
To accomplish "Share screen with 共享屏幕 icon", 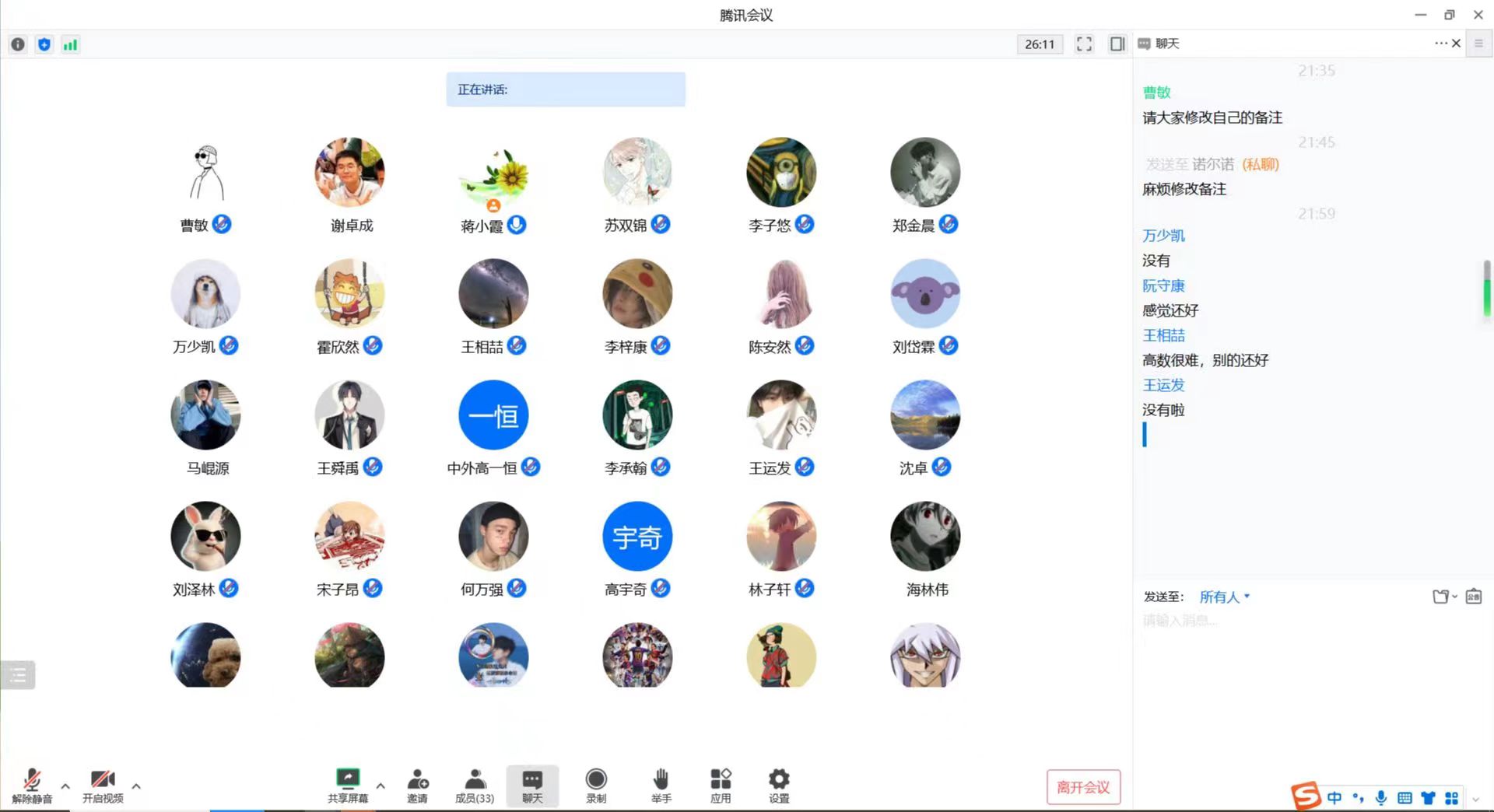I will pyautogui.click(x=348, y=784).
